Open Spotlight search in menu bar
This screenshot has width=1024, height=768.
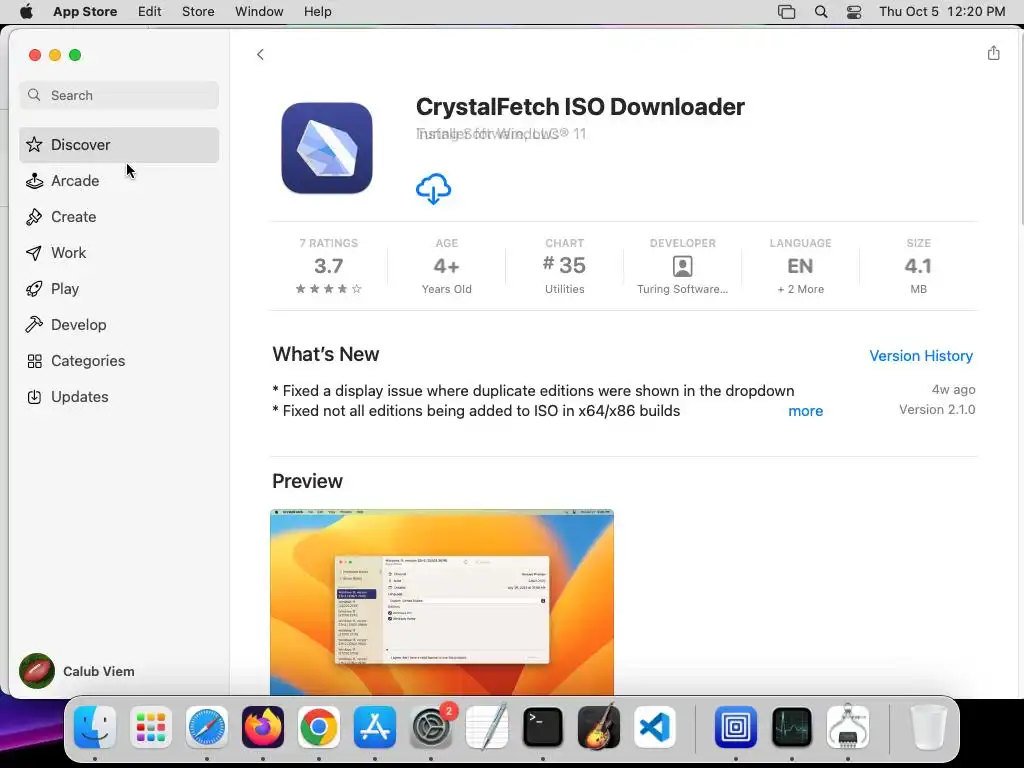821,12
